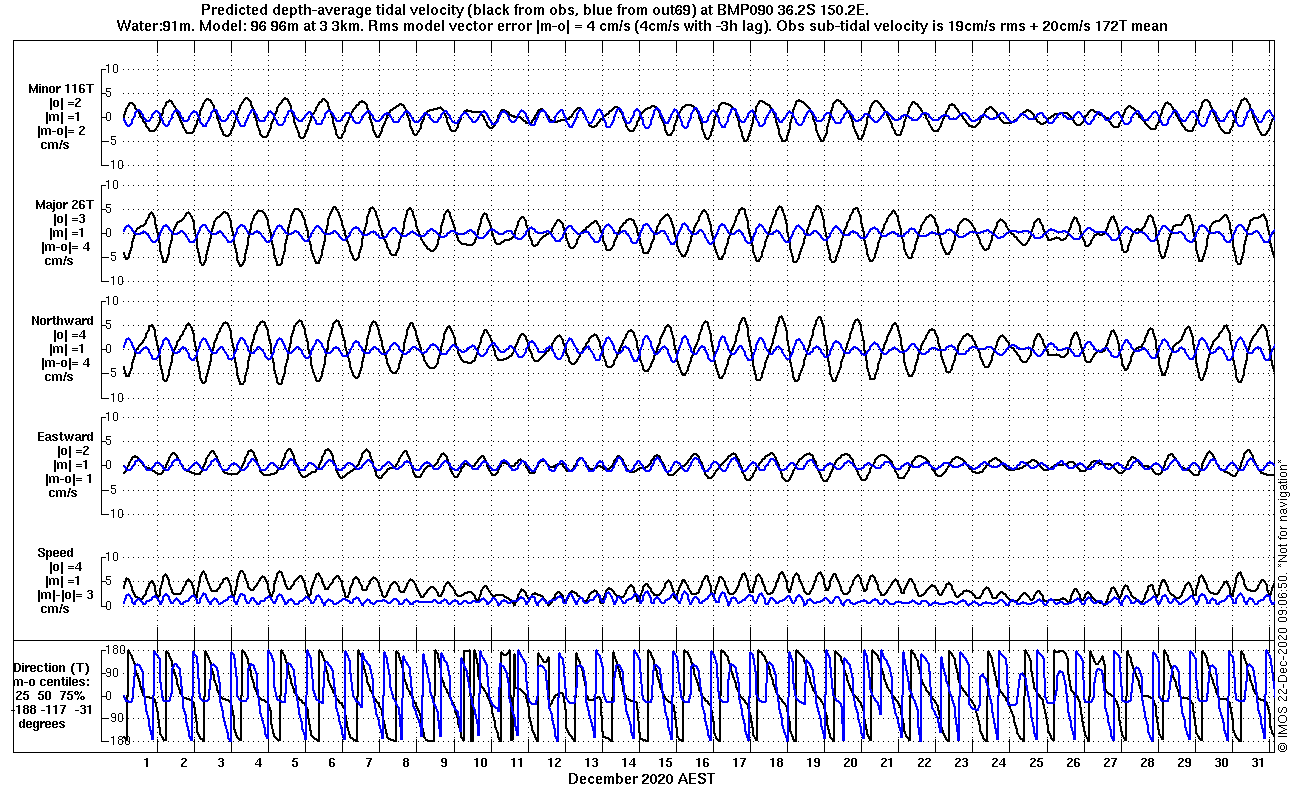1300x800 pixels.
Task: Click the '|m|-|o|= 3' value under Speed
Action: 65,595
